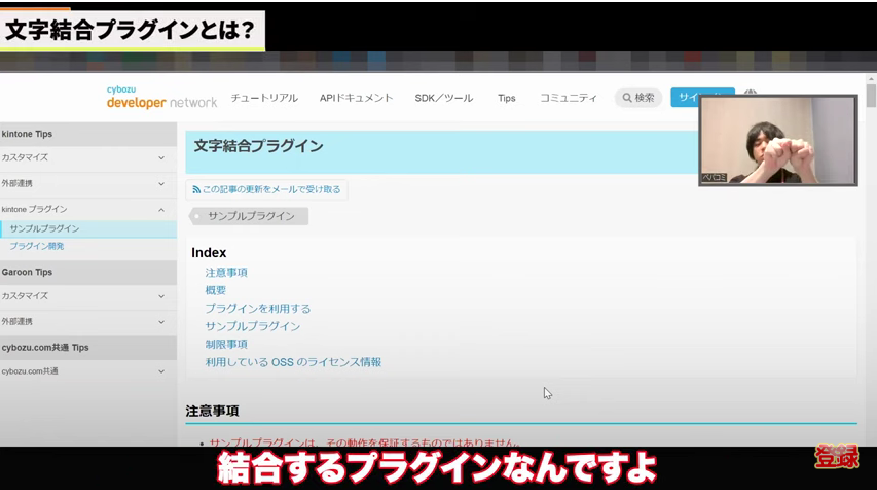Jump to 注意事項 from the Index
The height and width of the screenshot is (490, 877).
coord(227,273)
